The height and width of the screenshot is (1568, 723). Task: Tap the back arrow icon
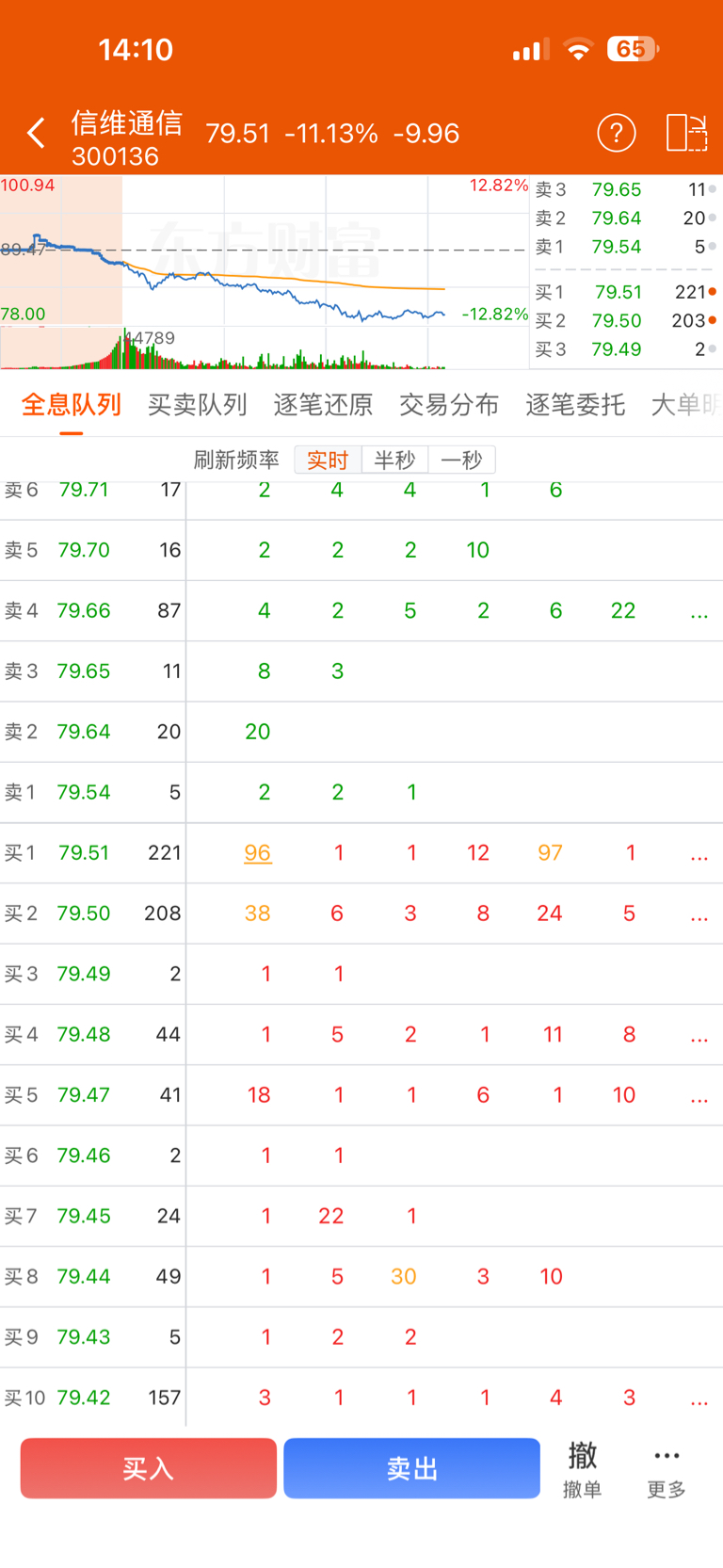click(36, 133)
